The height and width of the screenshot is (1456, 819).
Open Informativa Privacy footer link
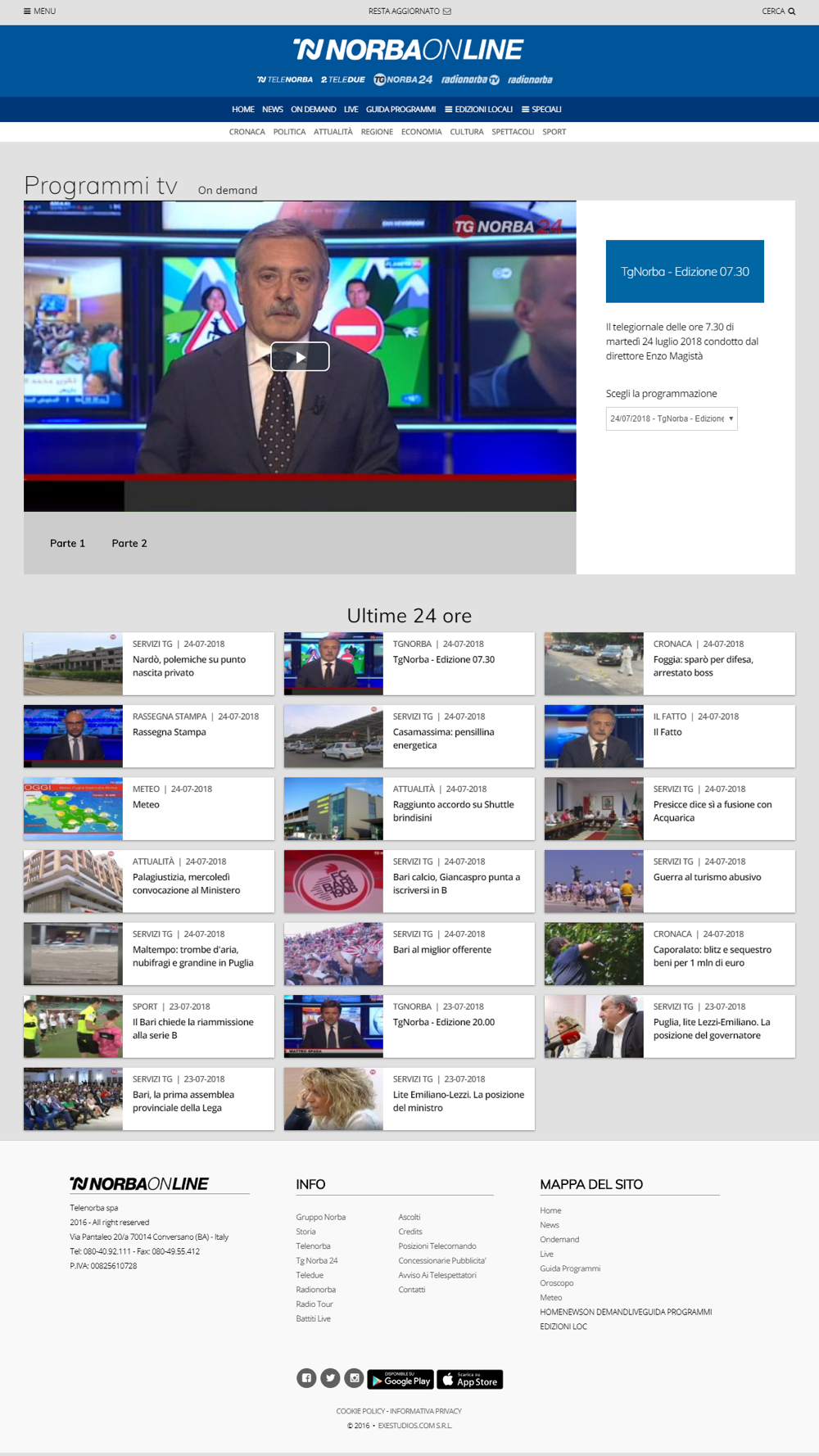pos(426,1411)
